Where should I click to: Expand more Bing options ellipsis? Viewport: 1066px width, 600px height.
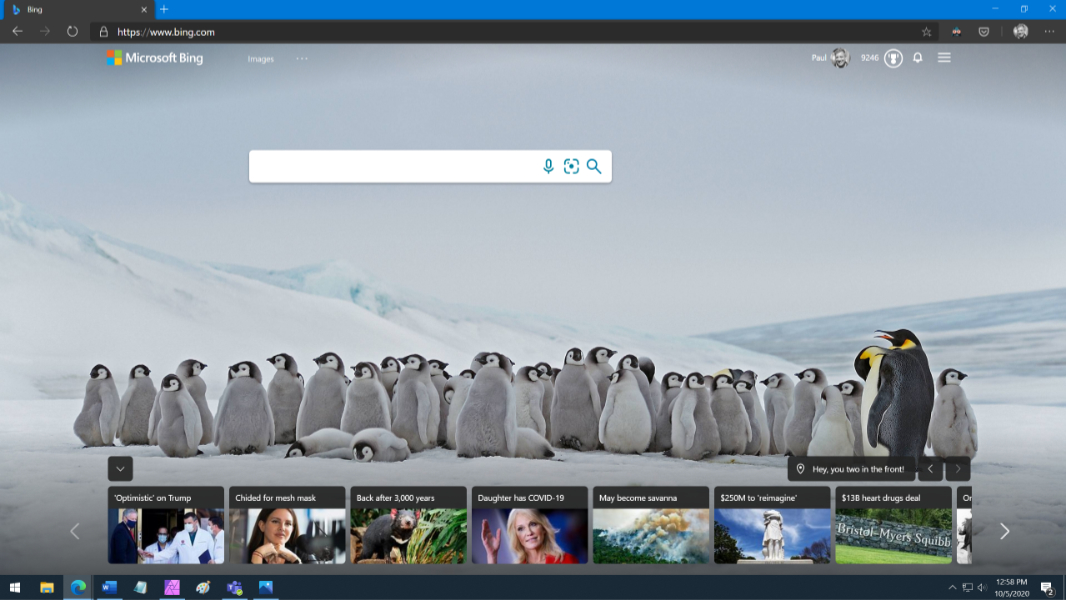(x=302, y=58)
